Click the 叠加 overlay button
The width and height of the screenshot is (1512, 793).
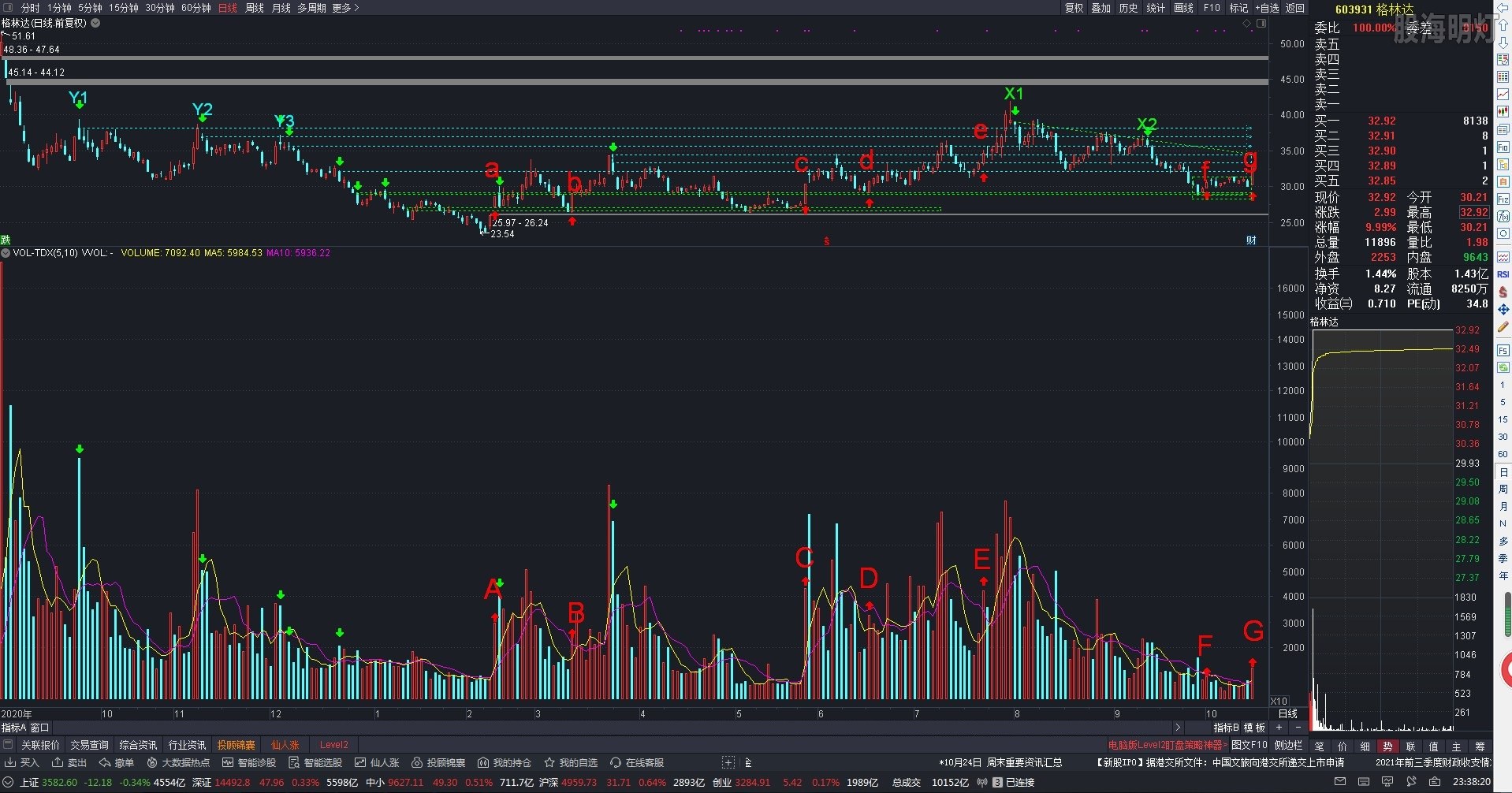pos(1101,8)
